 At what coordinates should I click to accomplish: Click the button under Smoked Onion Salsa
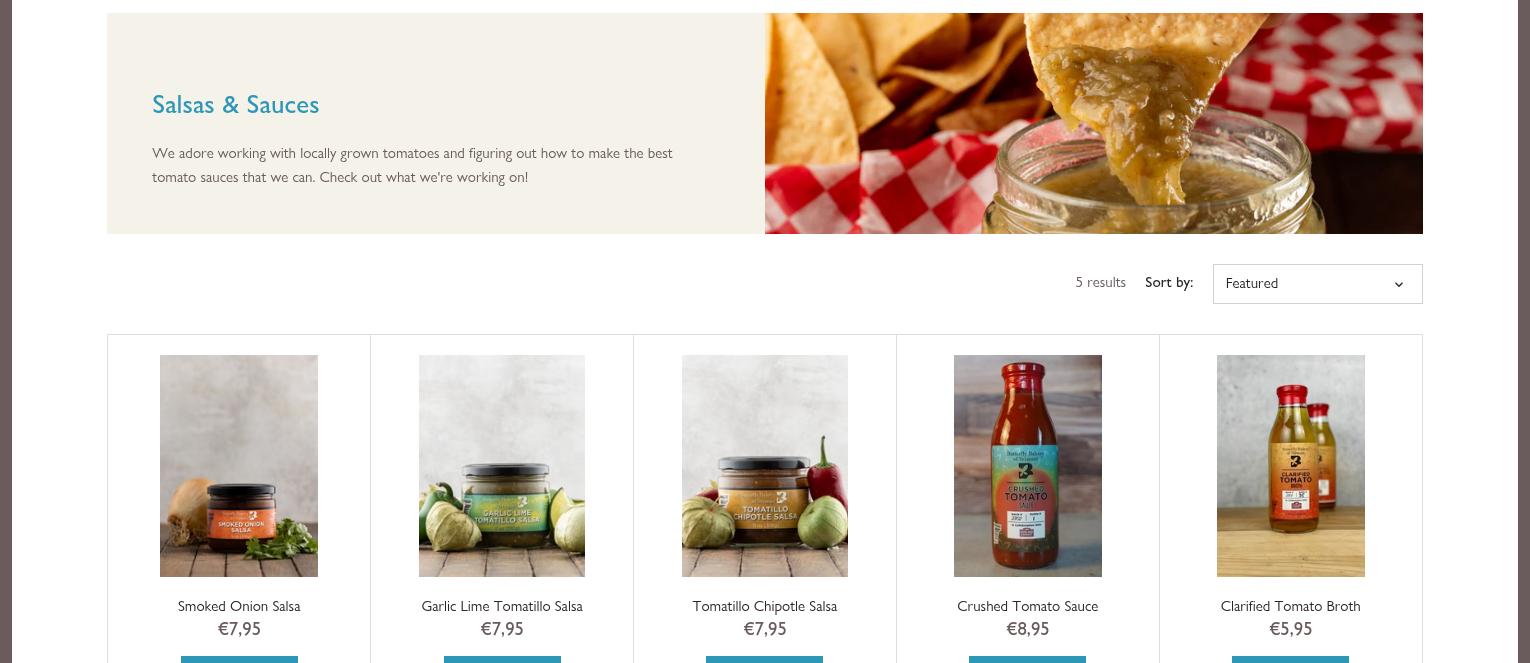tap(239, 659)
